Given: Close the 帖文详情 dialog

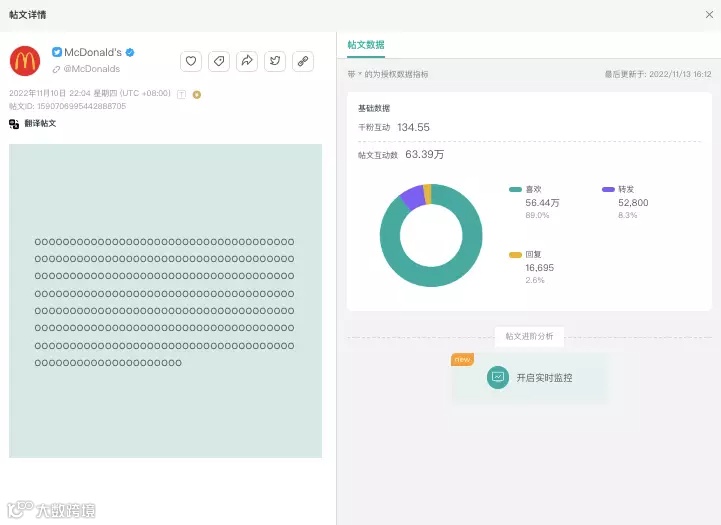Looking at the screenshot, I should [x=709, y=15].
